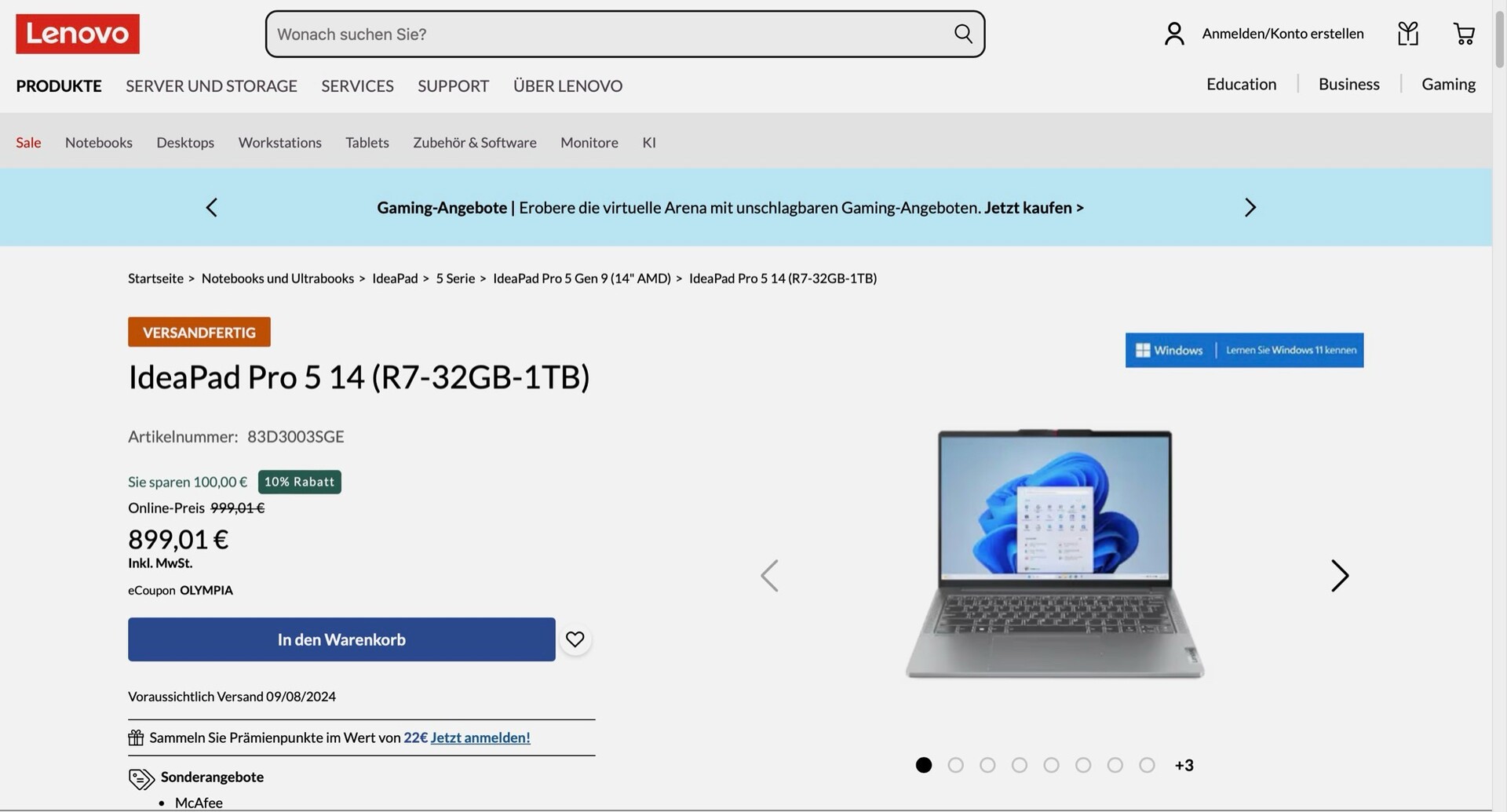Show previous promo banner message

(x=211, y=208)
